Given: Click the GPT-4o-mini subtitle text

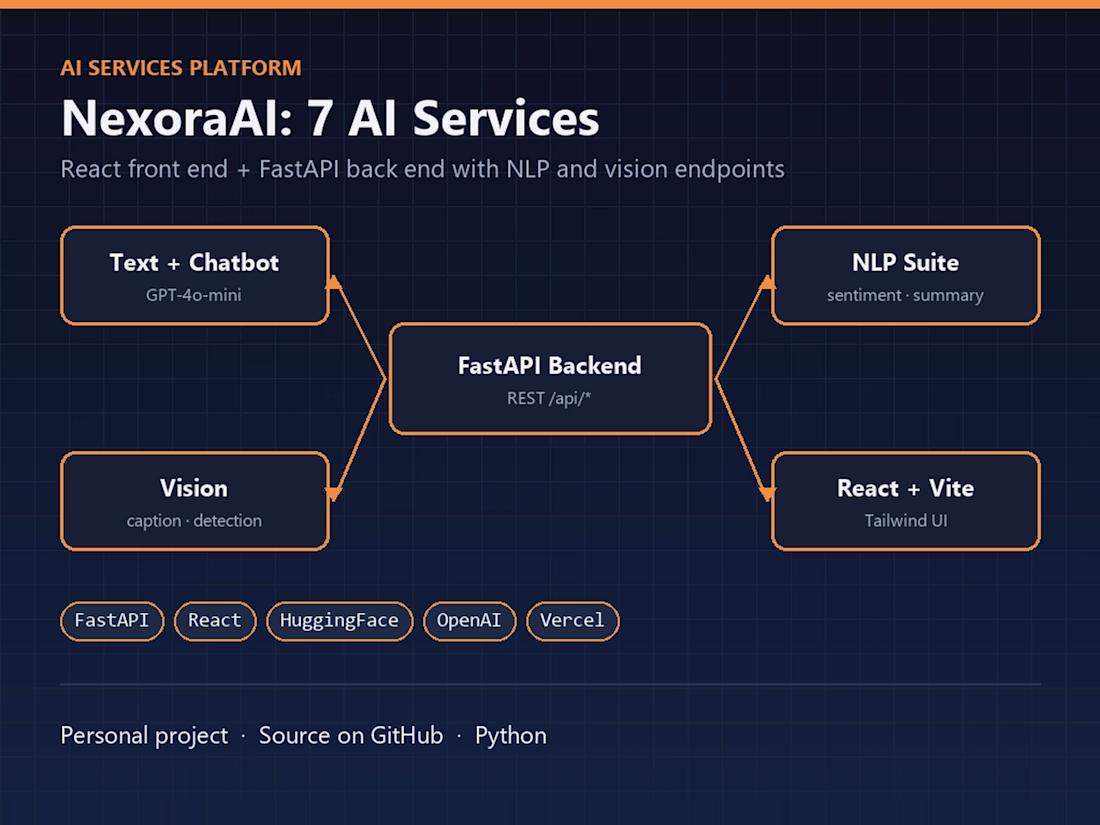Looking at the screenshot, I should (x=194, y=295).
